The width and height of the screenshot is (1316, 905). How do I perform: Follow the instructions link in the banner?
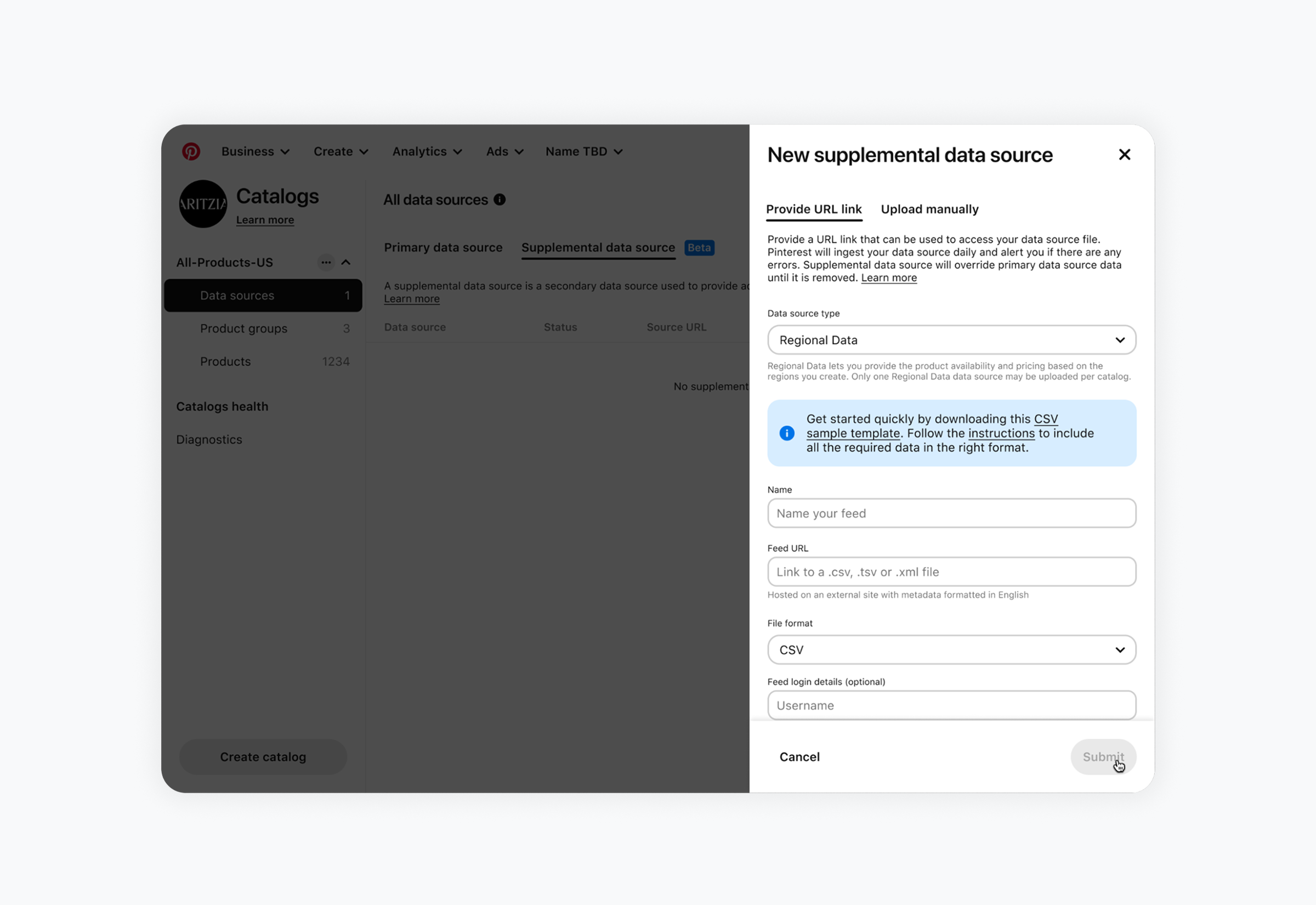[1001, 434]
